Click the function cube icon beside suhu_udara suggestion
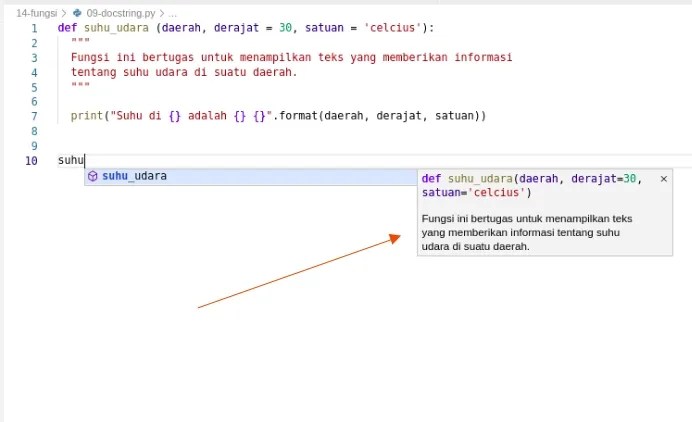Viewport: 692px width, 422px height. pyautogui.click(x=93, y=176)
